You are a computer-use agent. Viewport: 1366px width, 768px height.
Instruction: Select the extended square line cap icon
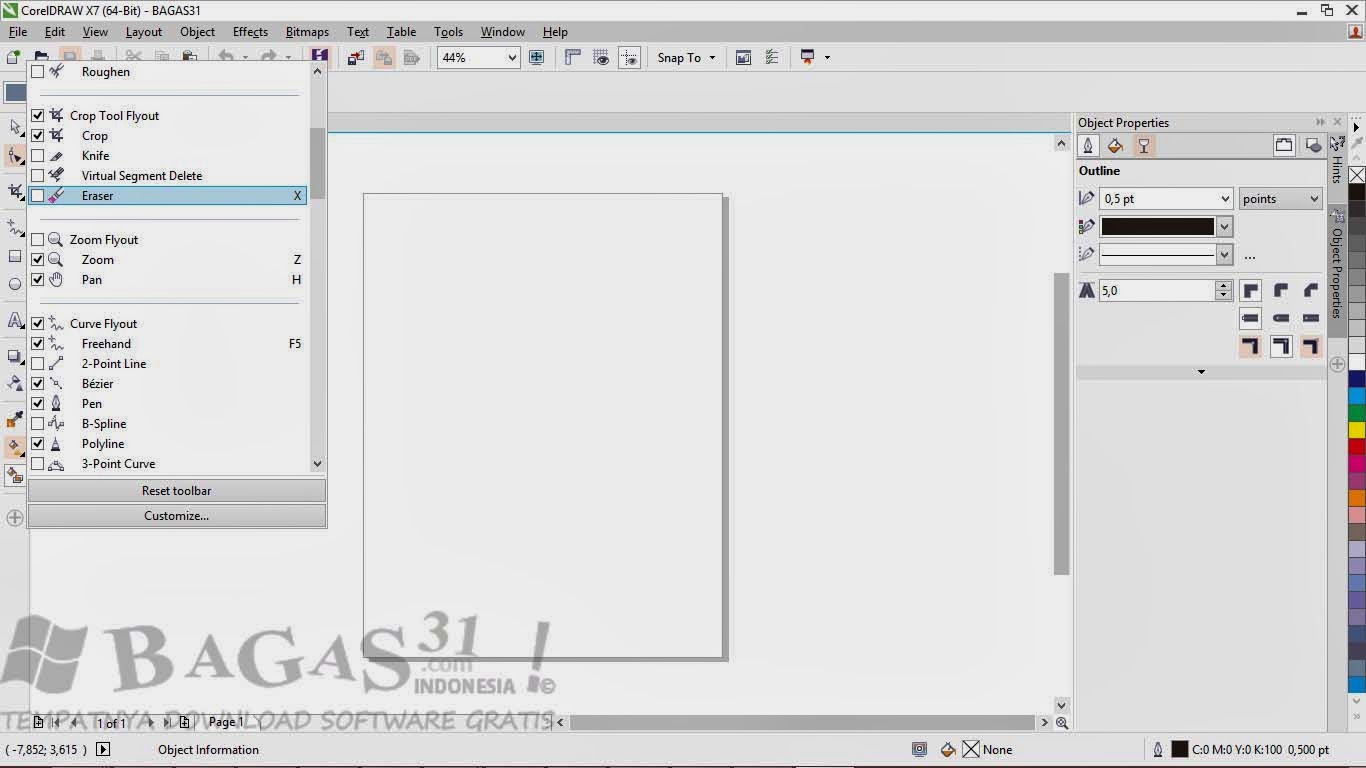1311,318
